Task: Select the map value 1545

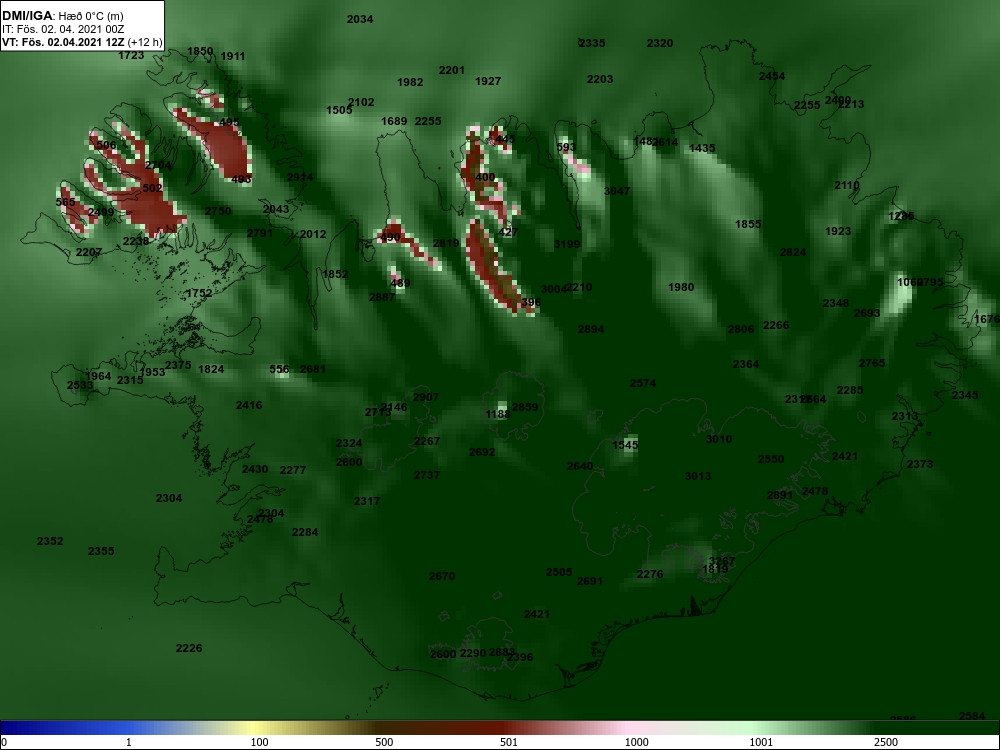Action: pos(626,445)
